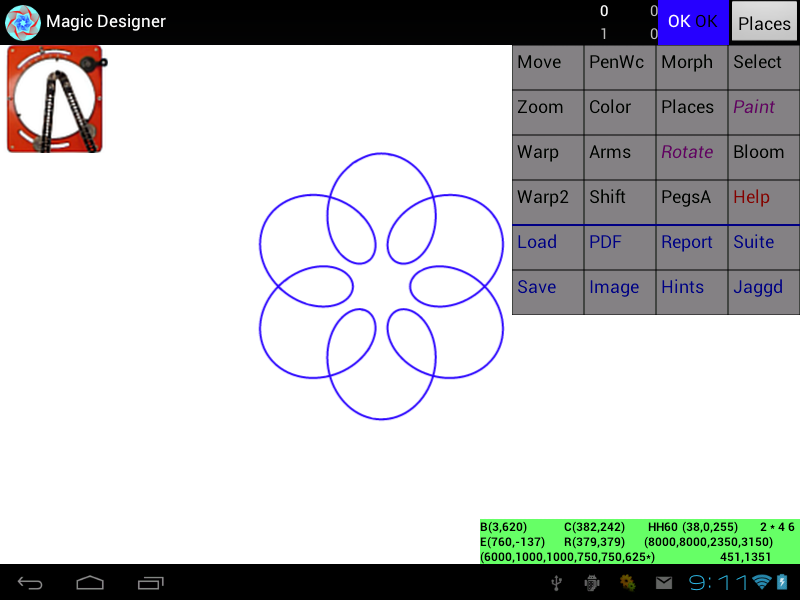The height and width of the screenshot is (600, 800).
Task: Tap the 9:11 clock display
Action: coord(718,583)
